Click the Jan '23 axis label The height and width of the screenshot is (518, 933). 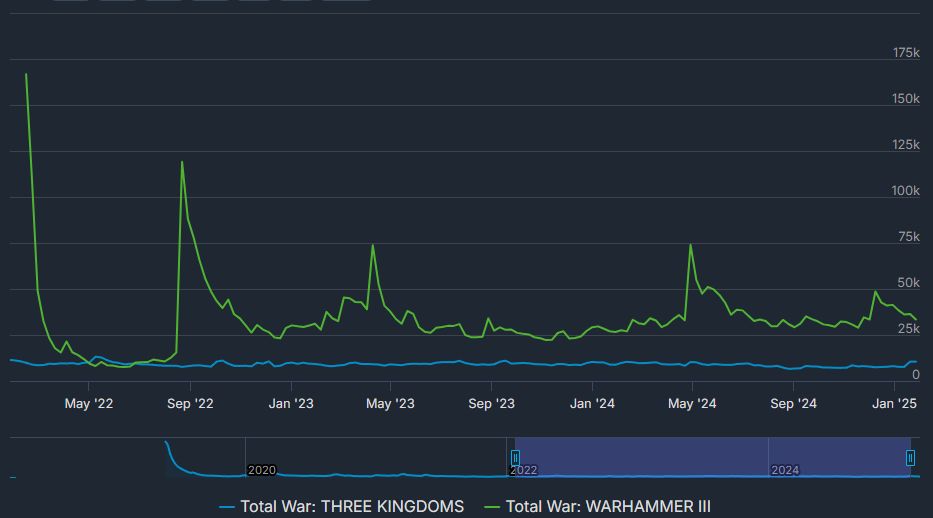click(x=291, y=403)
